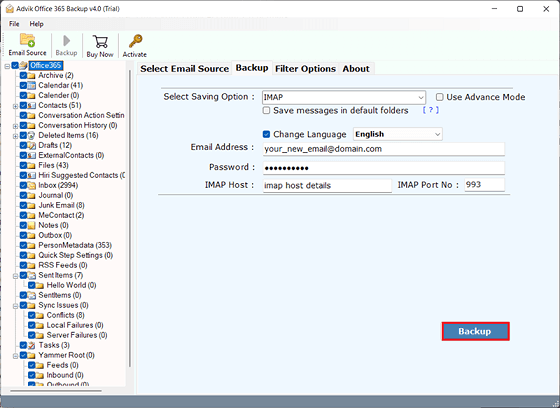Click the Archive (2) folder icon

[31, 75]
